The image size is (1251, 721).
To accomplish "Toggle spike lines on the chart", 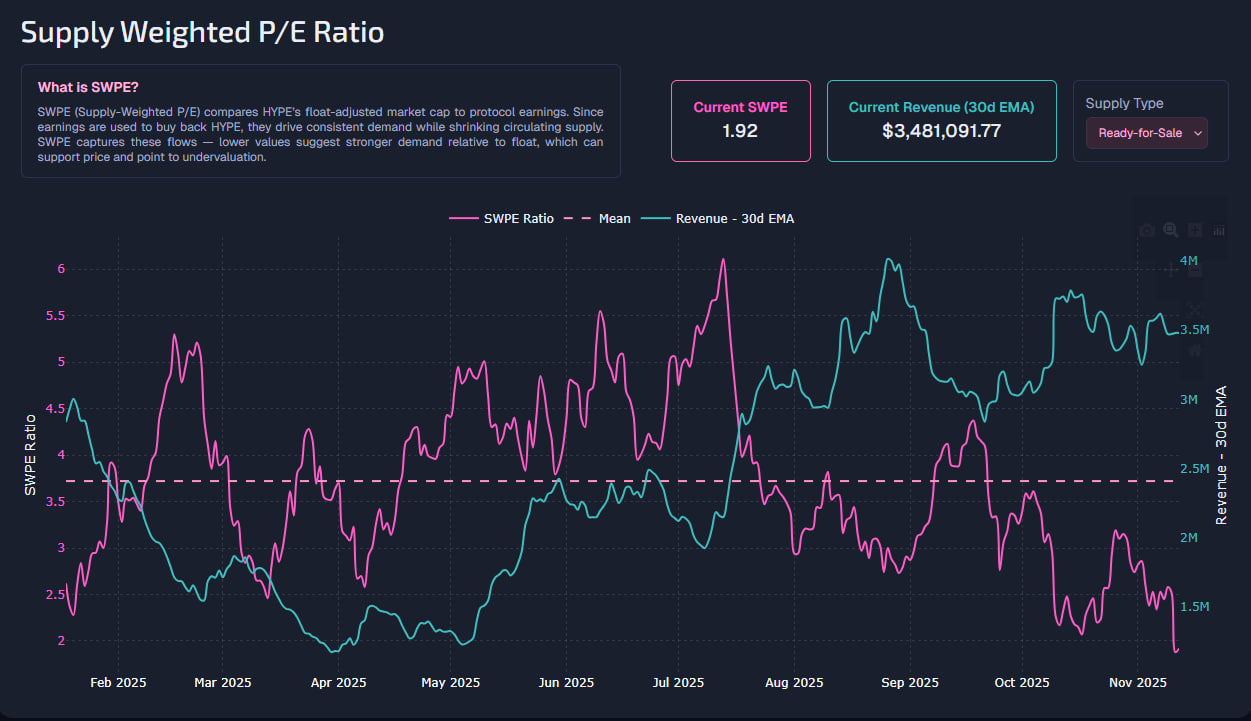I will (x=1218, y=229).
